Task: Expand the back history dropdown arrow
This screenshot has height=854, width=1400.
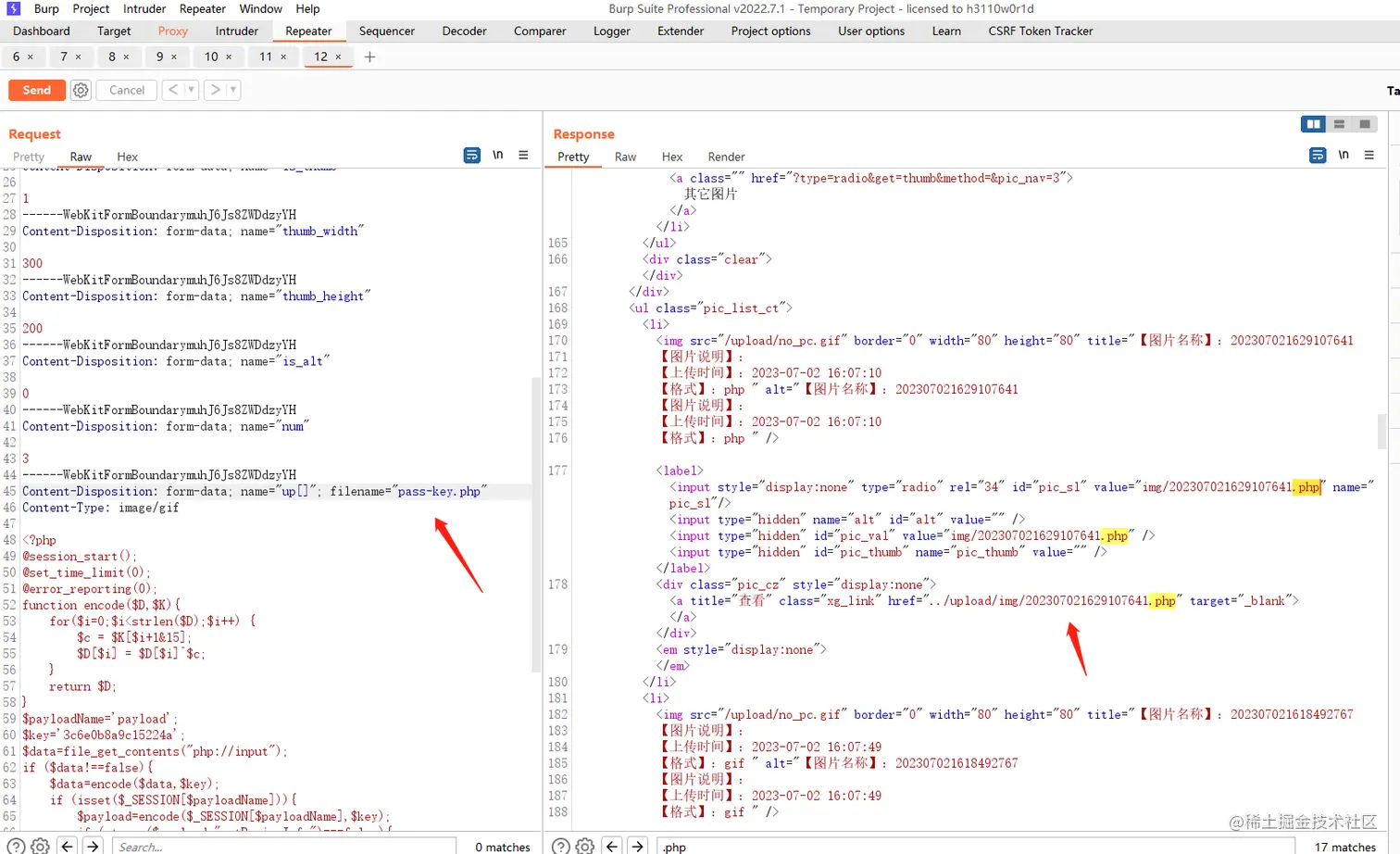Action: click(192, 90)
